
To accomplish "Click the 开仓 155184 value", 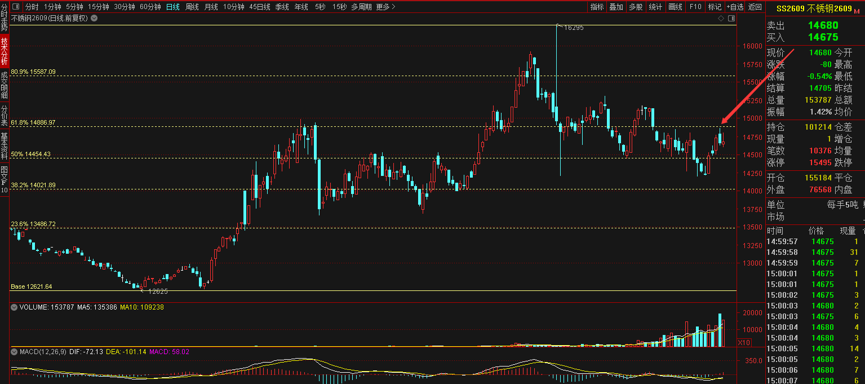I will tap(819, 179).
